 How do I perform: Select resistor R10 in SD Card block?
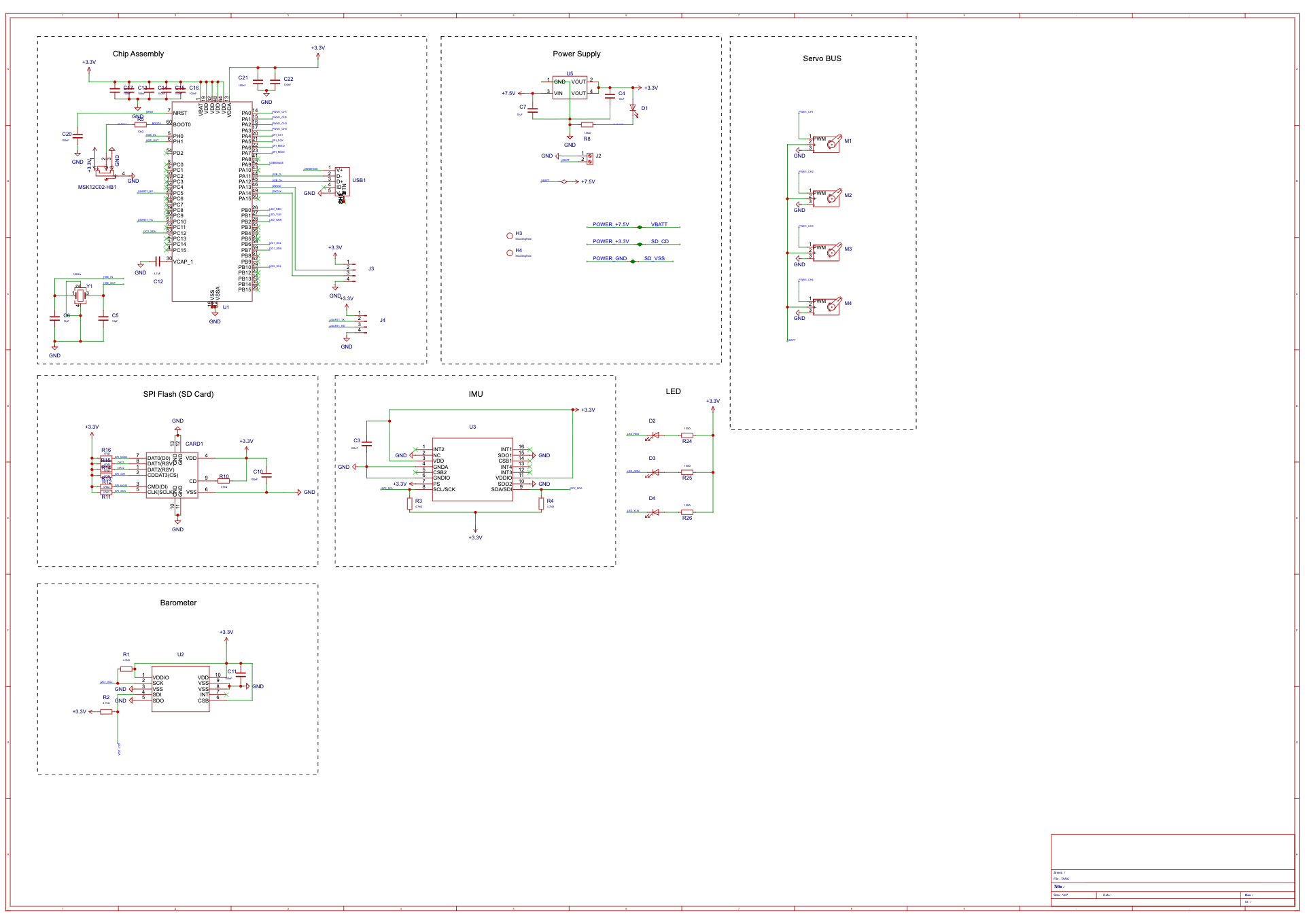[x=224, y=480]
